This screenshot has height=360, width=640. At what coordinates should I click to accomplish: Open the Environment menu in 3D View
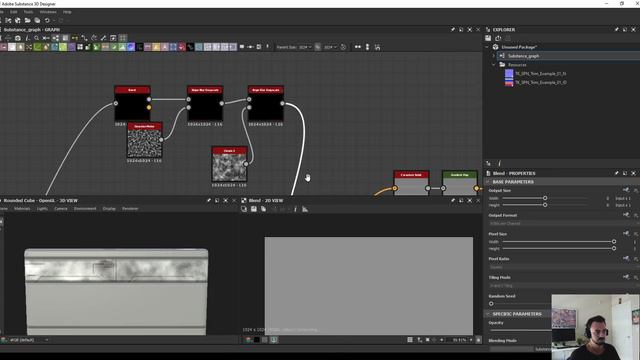[x=85, y=209]
